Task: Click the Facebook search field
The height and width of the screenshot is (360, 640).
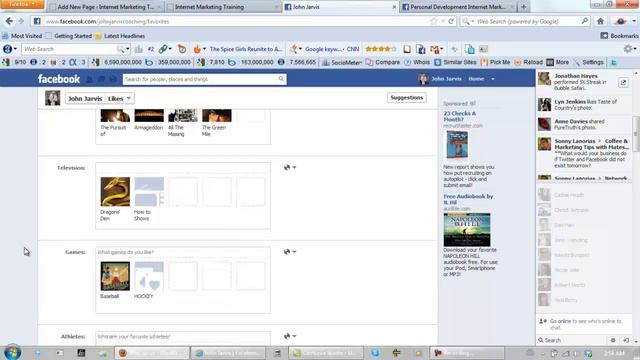Action: [x=204, y=79]
